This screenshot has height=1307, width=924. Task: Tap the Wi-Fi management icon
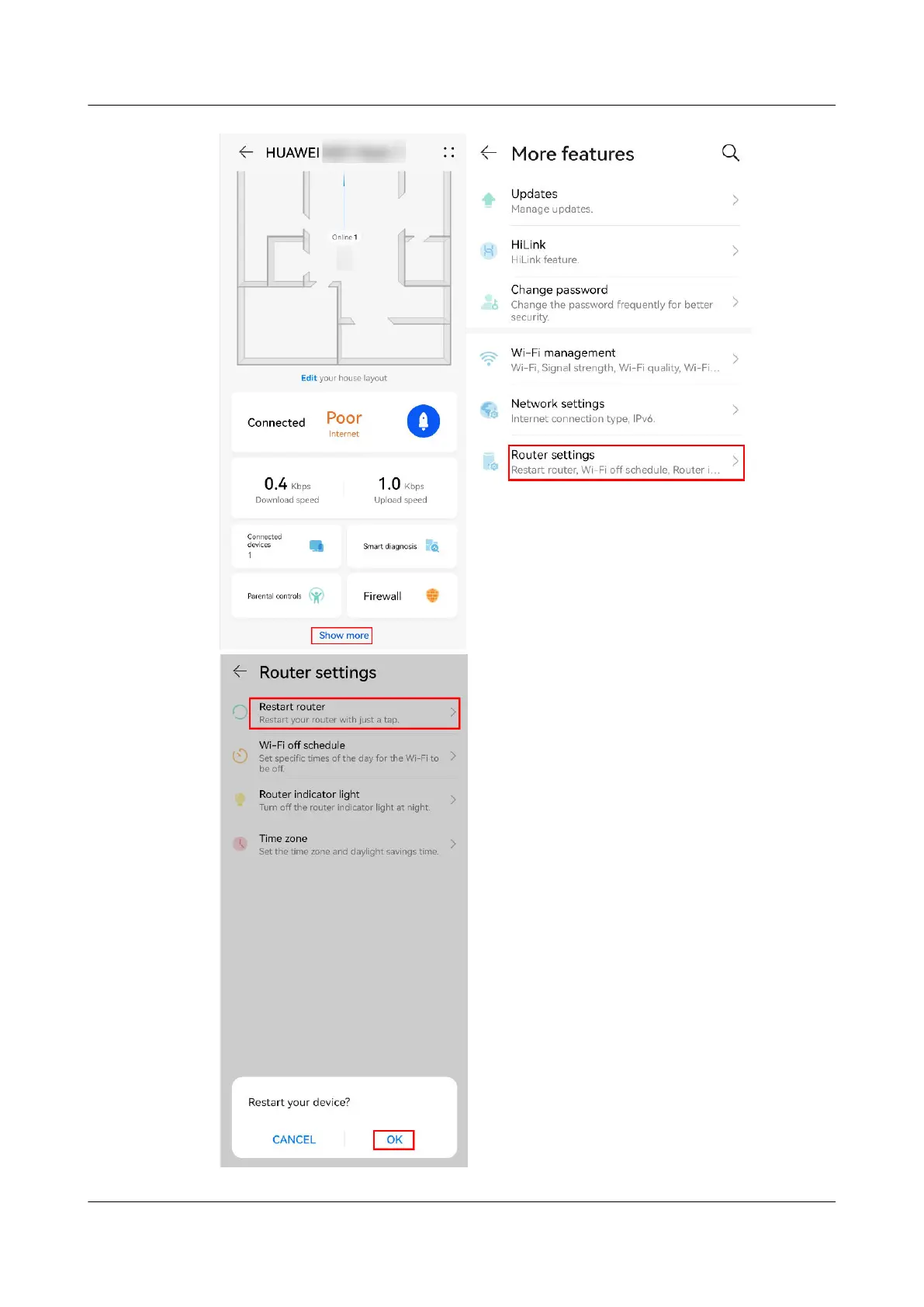489,359
